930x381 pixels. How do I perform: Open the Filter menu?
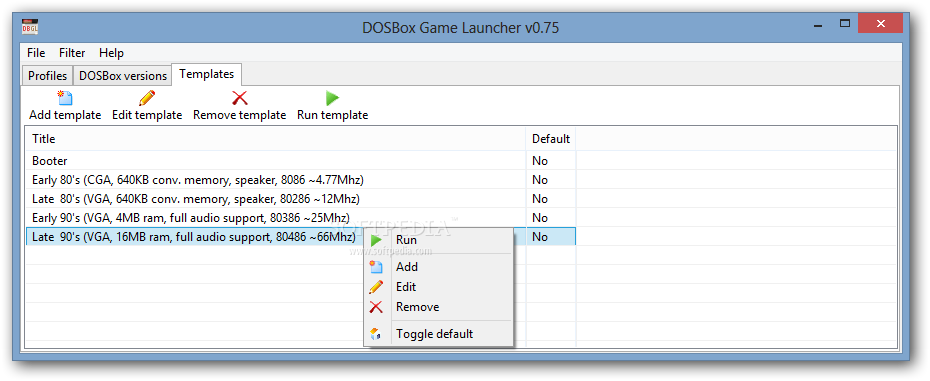click(72, 53)
